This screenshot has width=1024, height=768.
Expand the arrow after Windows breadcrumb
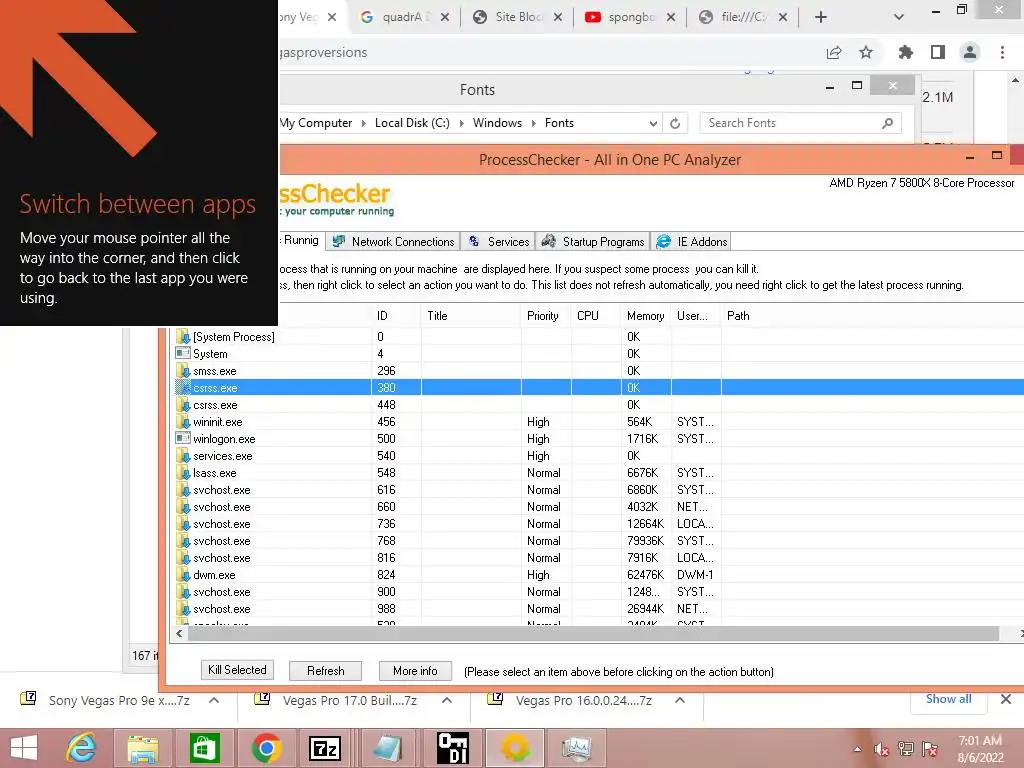pos(534,123)
